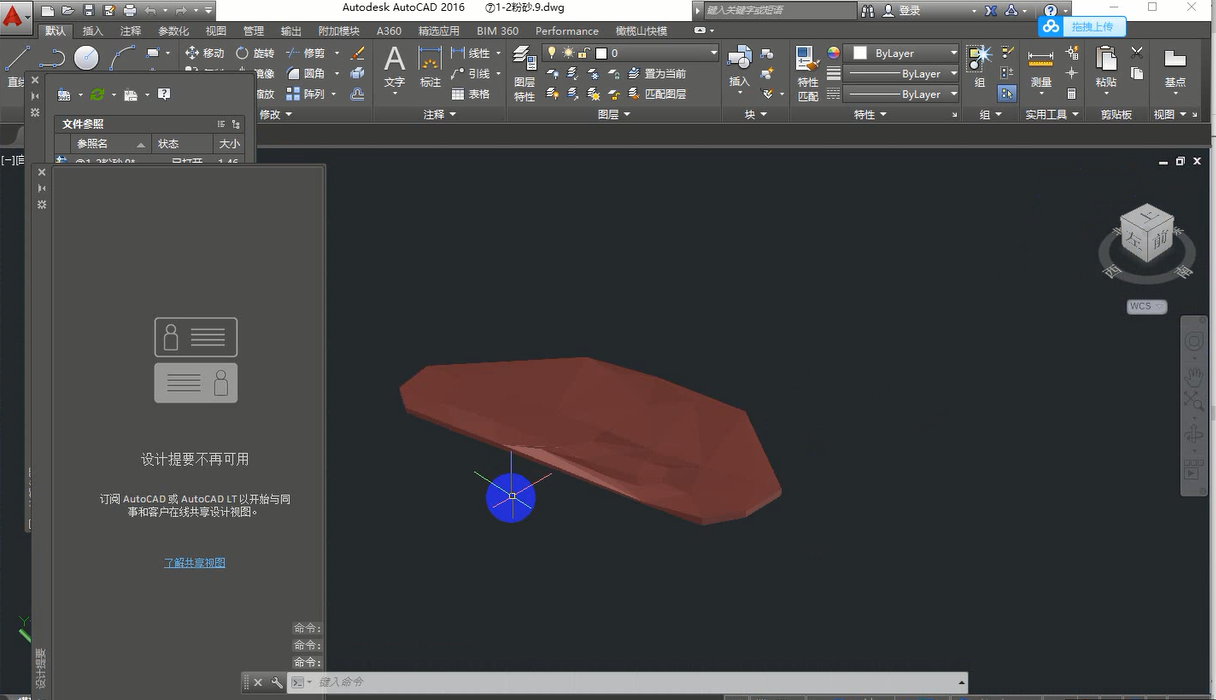Select the Arc tool

(x=122, y=59)
